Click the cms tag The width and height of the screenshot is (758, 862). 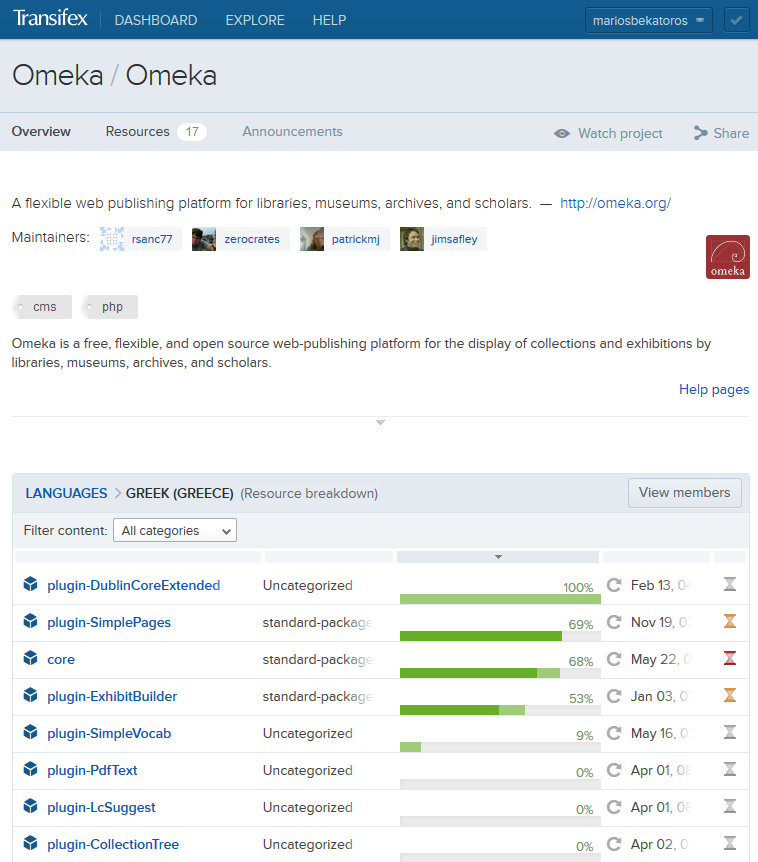[x=42, y=307]
